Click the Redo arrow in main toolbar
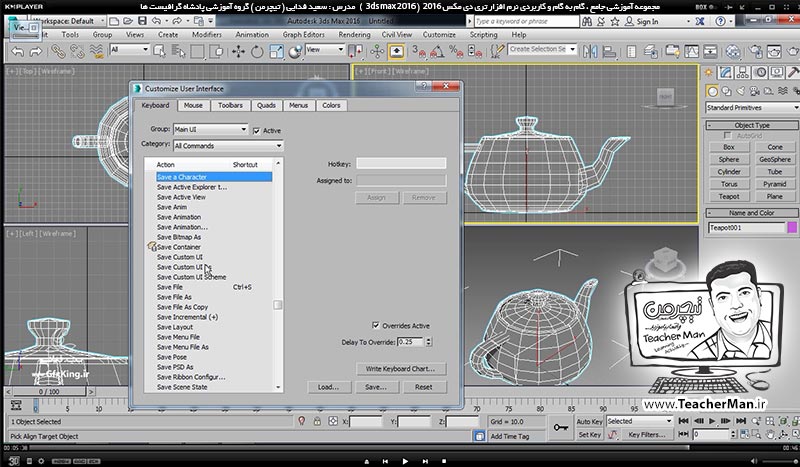Screen dimensions: 800x467 click(36, 52)
